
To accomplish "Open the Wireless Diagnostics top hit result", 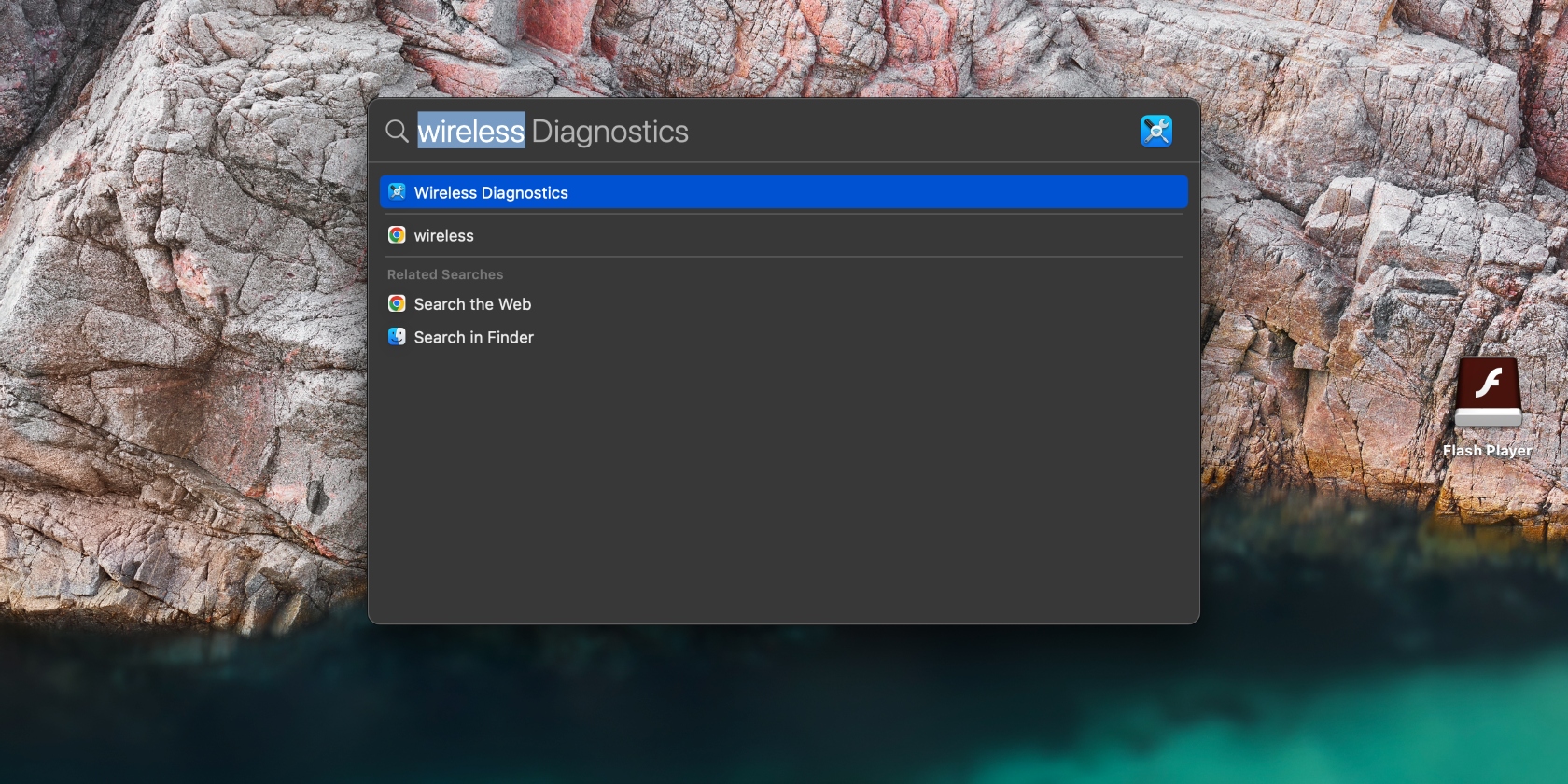I will point(783,192).
